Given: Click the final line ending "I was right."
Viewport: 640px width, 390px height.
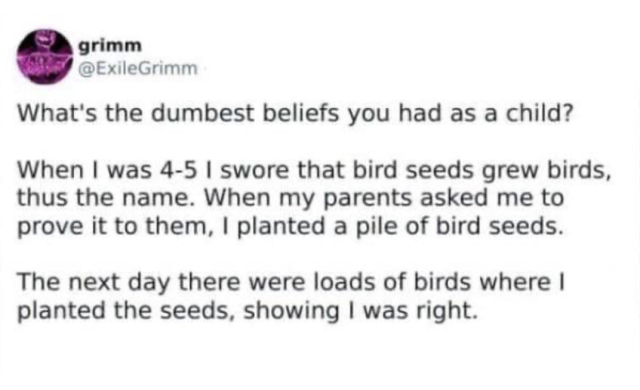Looking at the screenshot, I should point(247,311).
